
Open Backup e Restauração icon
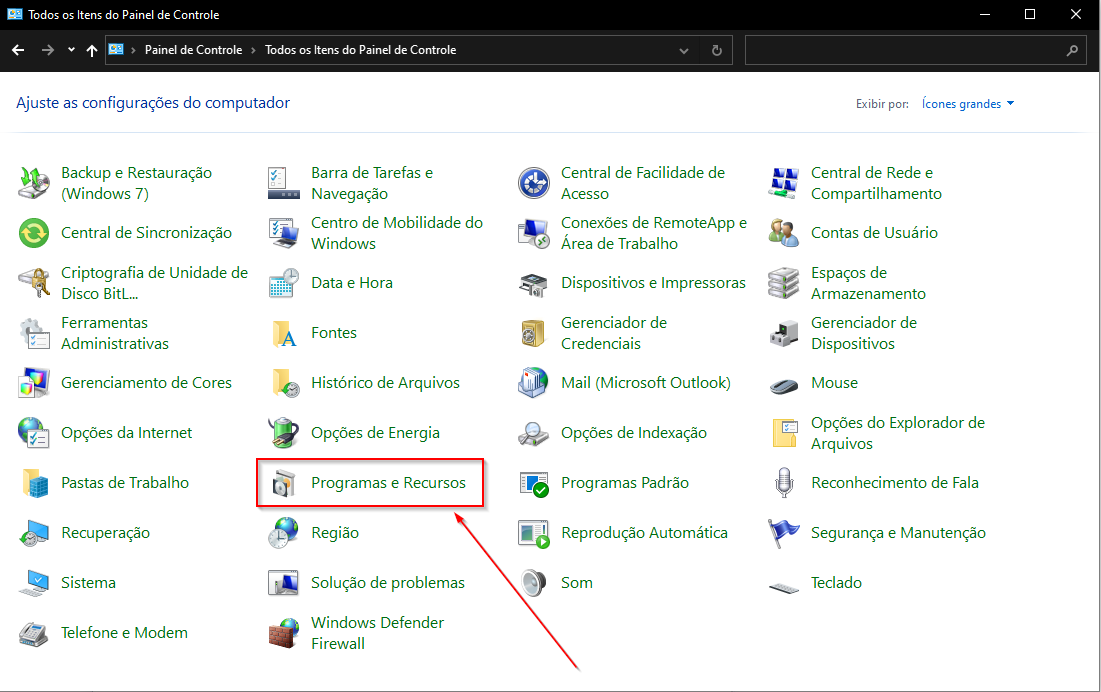coord(34,183)
